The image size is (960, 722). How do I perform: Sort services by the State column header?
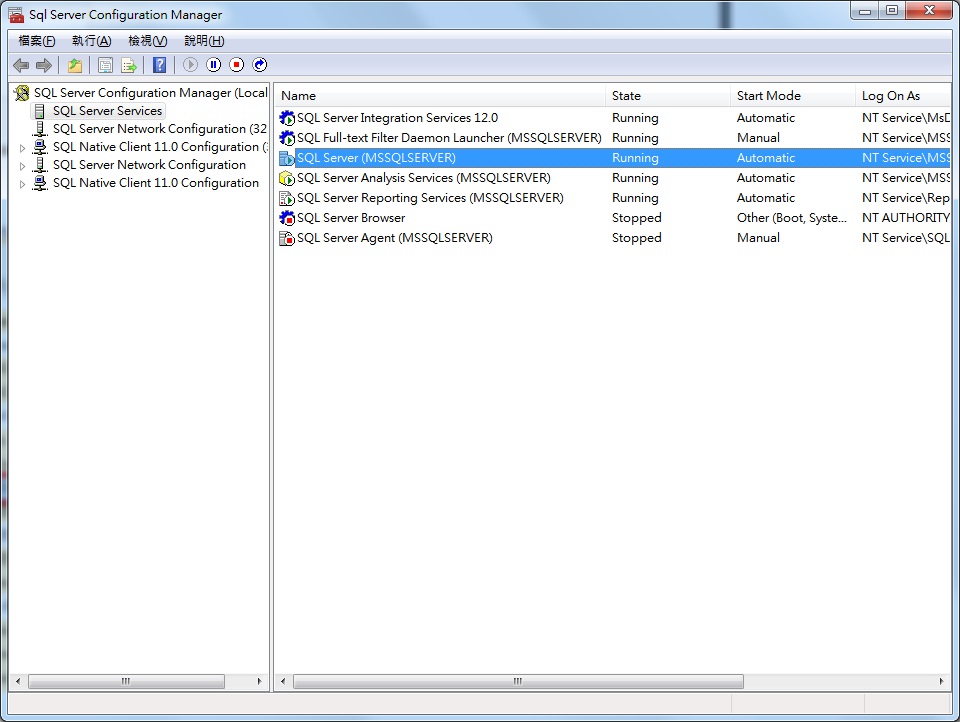(x=666, y=96)
